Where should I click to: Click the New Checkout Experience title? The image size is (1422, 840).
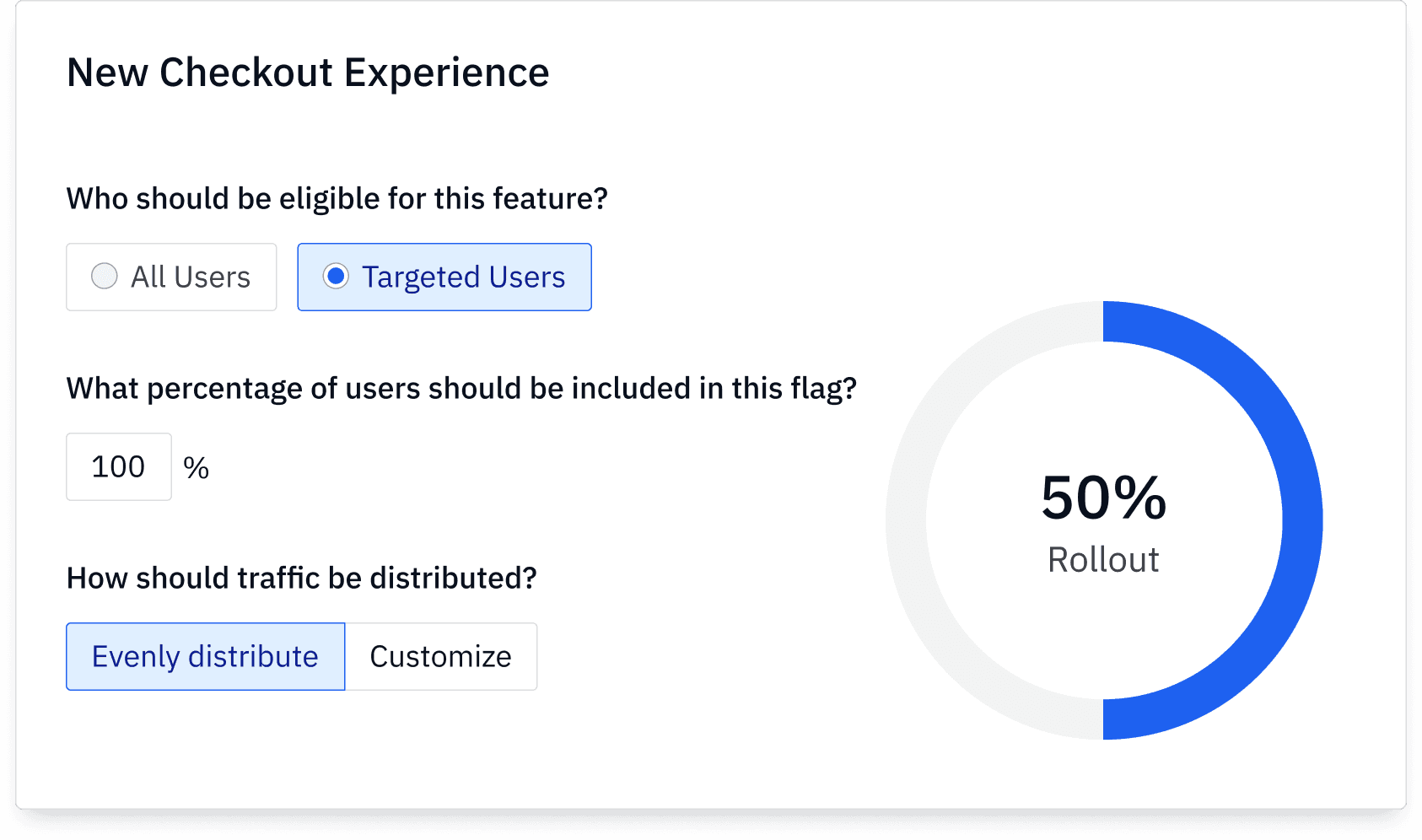click(x=308, y=73)
